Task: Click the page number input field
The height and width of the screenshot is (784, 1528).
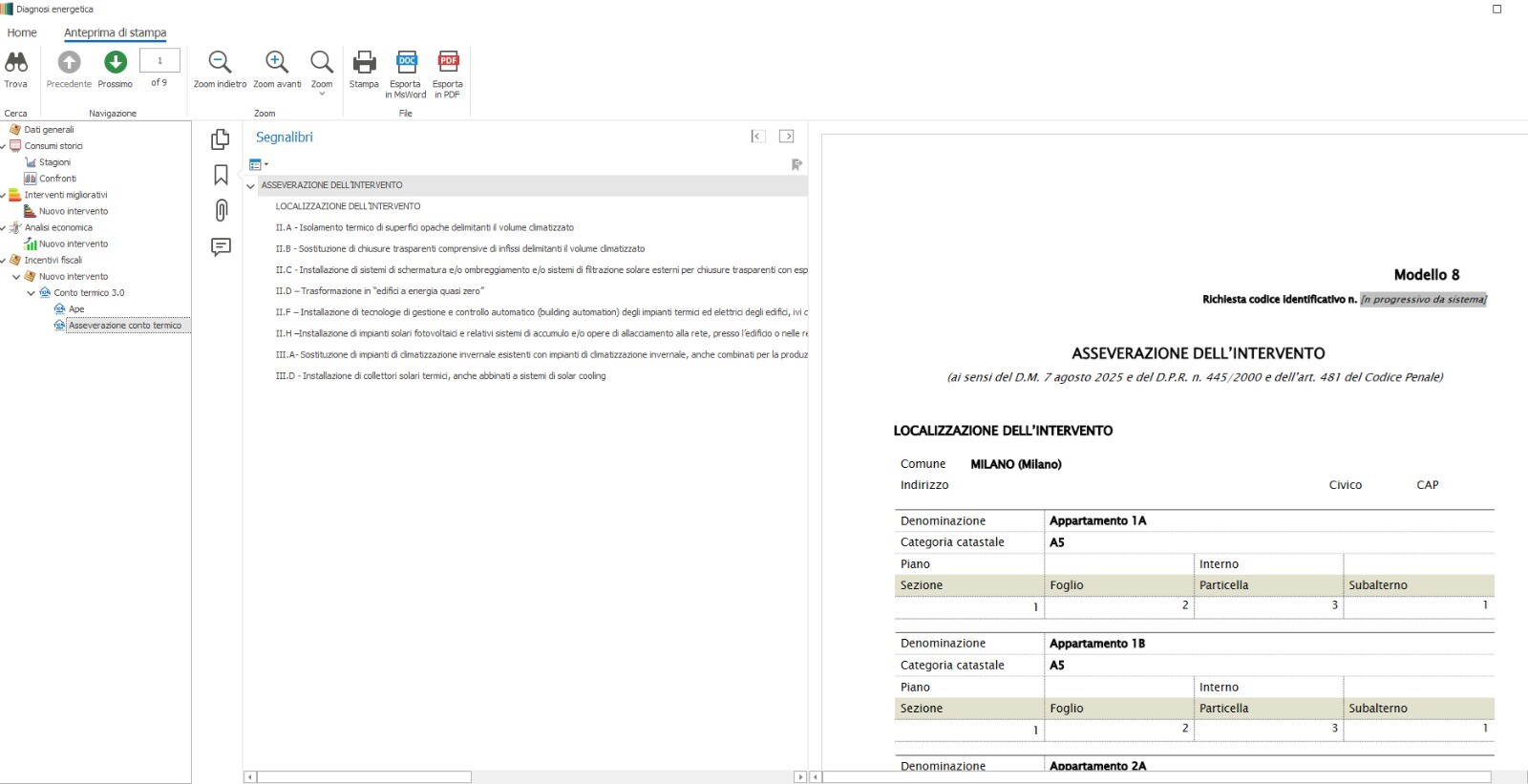Action: pyautogui.click(x=159, y=60)
